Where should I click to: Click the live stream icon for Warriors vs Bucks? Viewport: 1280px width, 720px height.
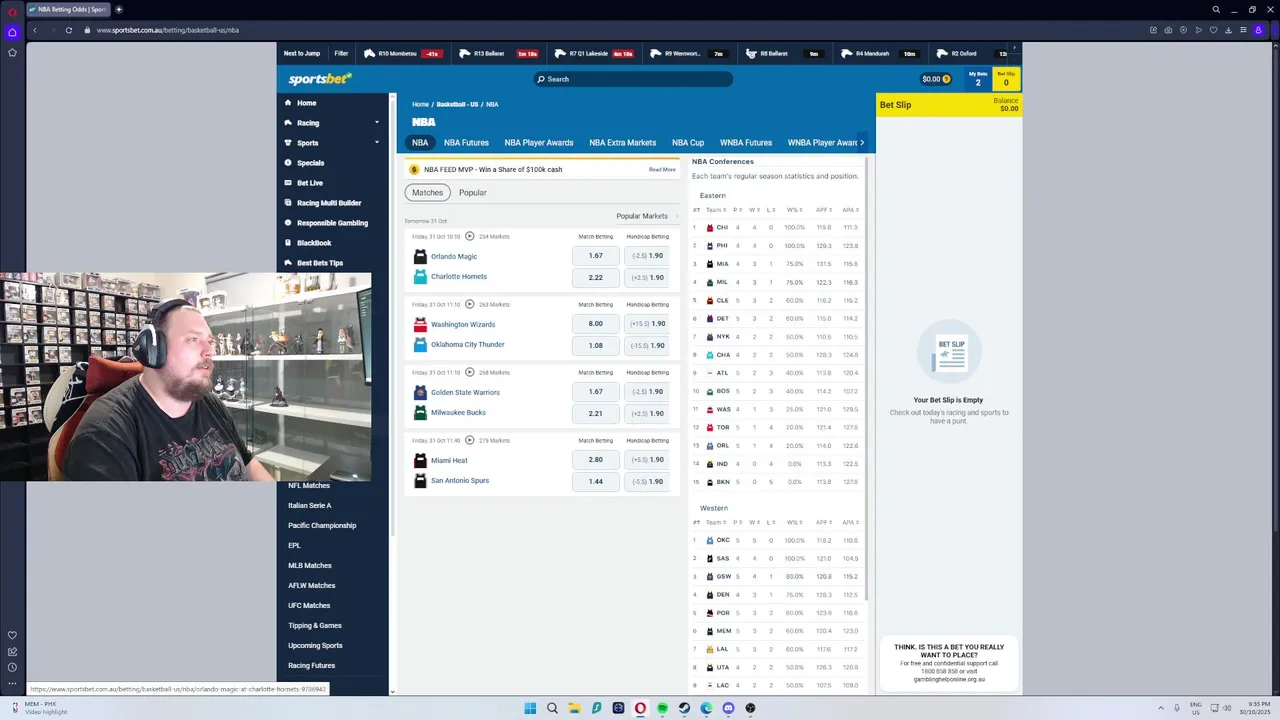pyautogui.click(x=469, y=372)
